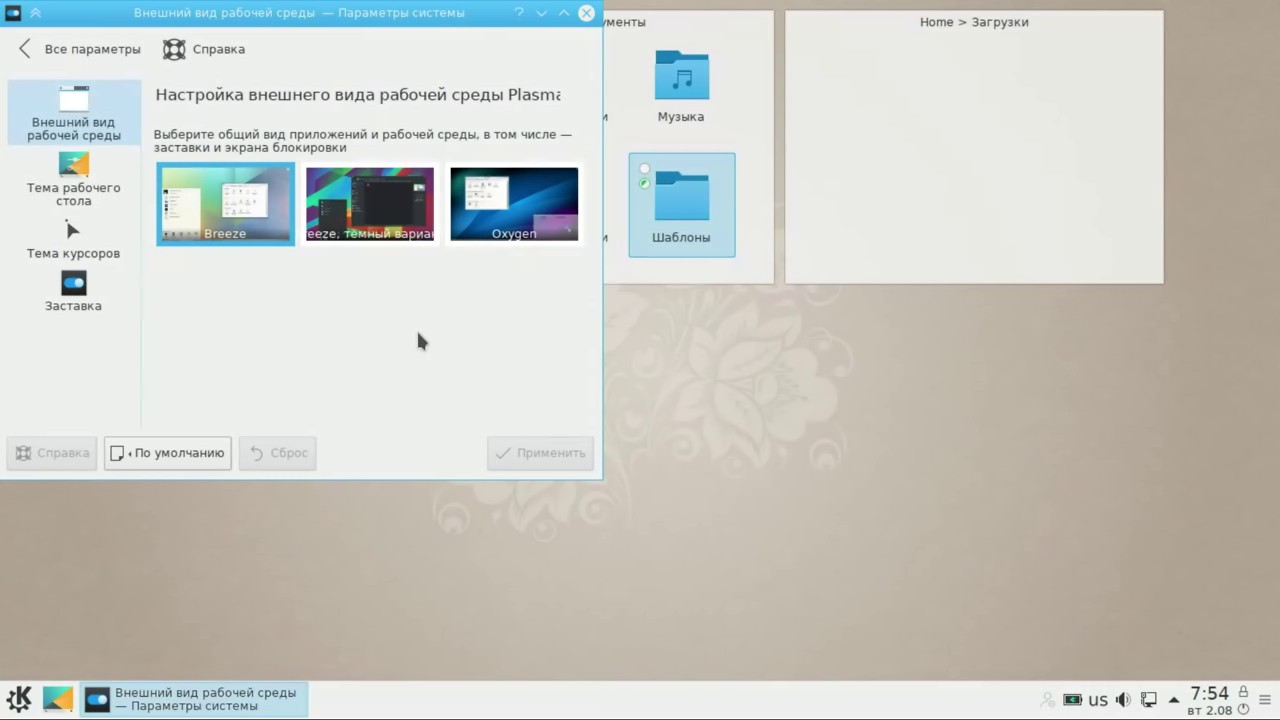Select the Oxygen theme thumbnail
The image size is (1280, 720).
tap(514, 204)
